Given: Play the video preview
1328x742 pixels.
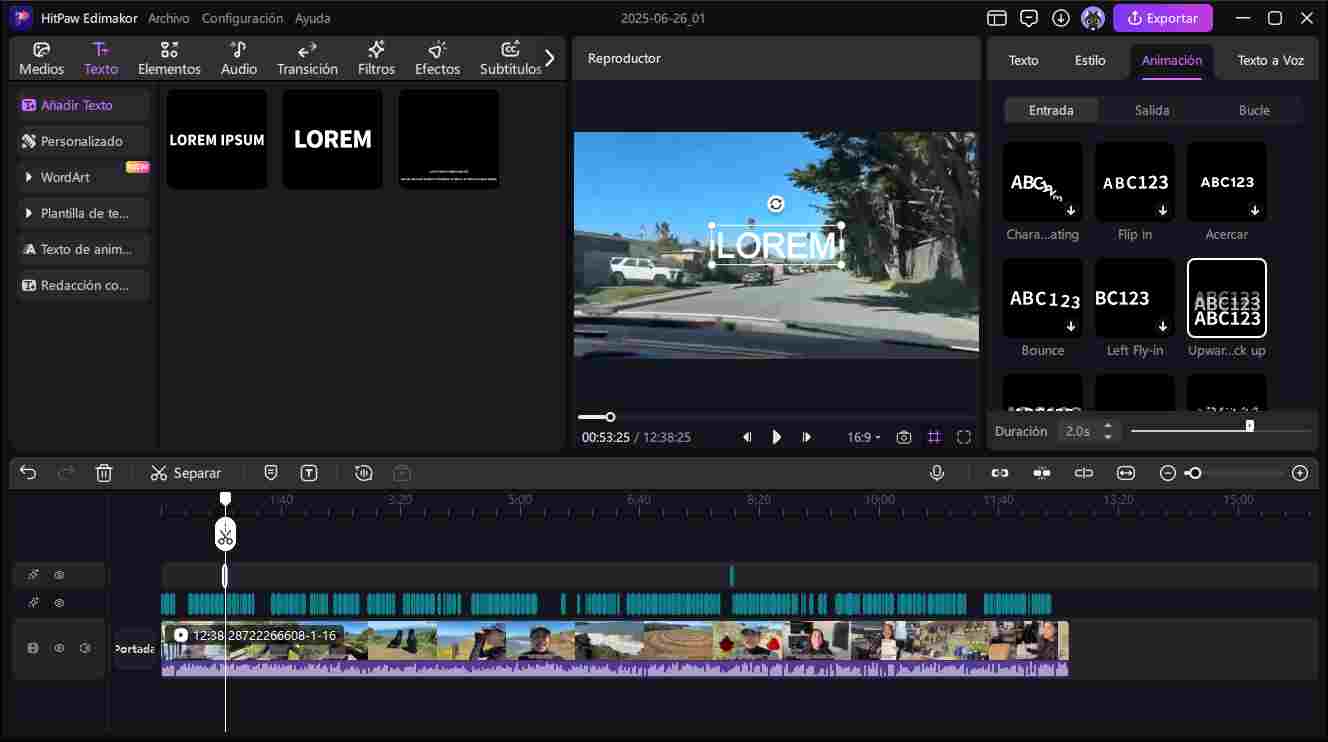Looking at the screenshot, I should (777, 437).
